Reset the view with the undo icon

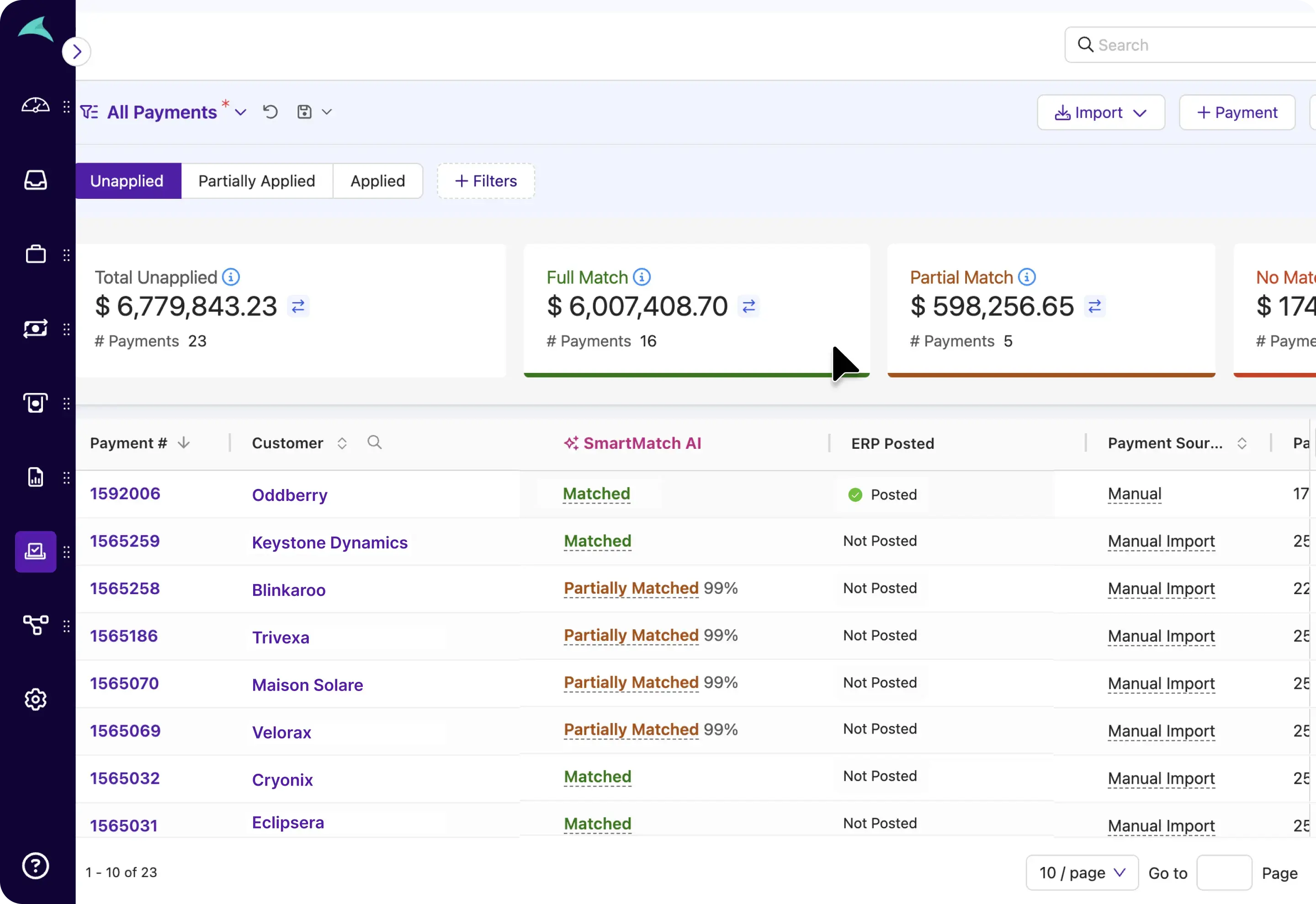(x=270, y=112)
